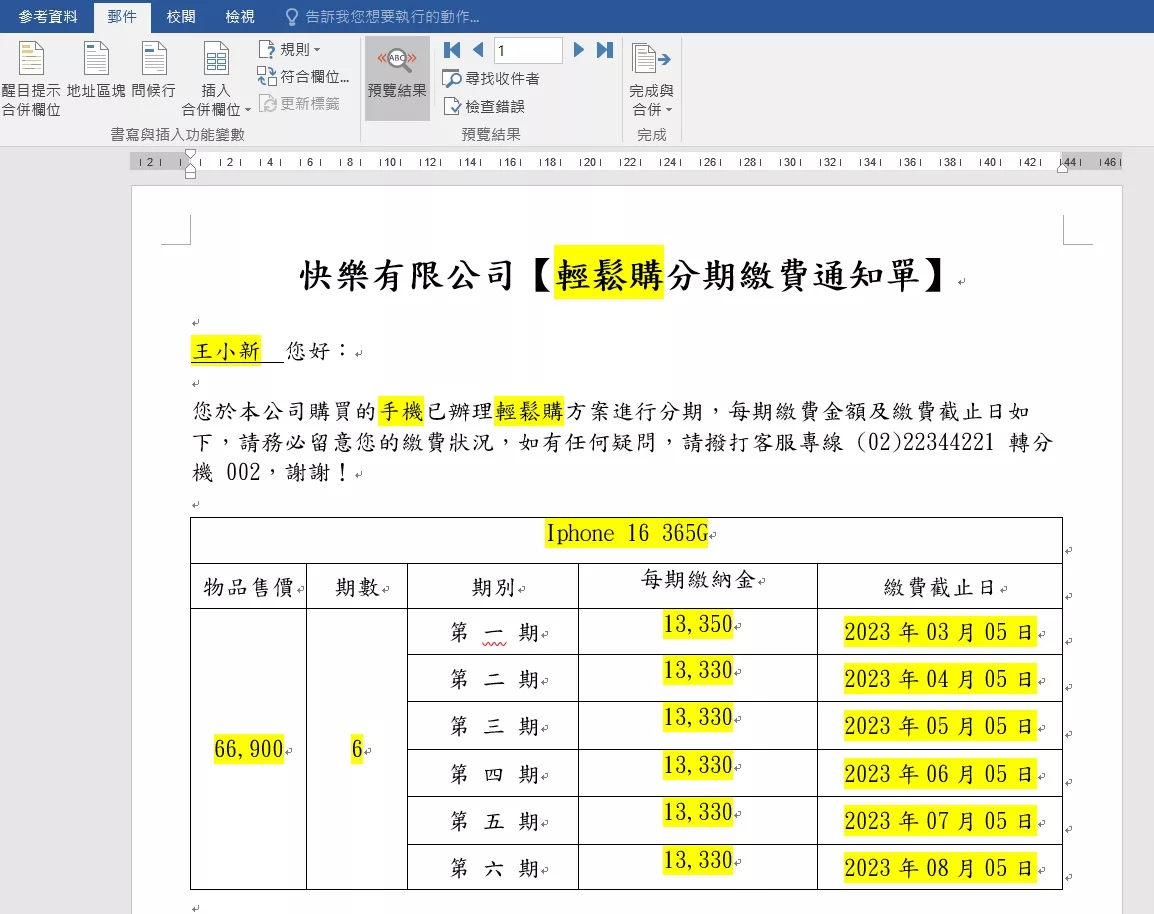Viewport: 1154px width, 914px height.
Task: Open the Rules (規則) dropdown
Action: point(289,49)
